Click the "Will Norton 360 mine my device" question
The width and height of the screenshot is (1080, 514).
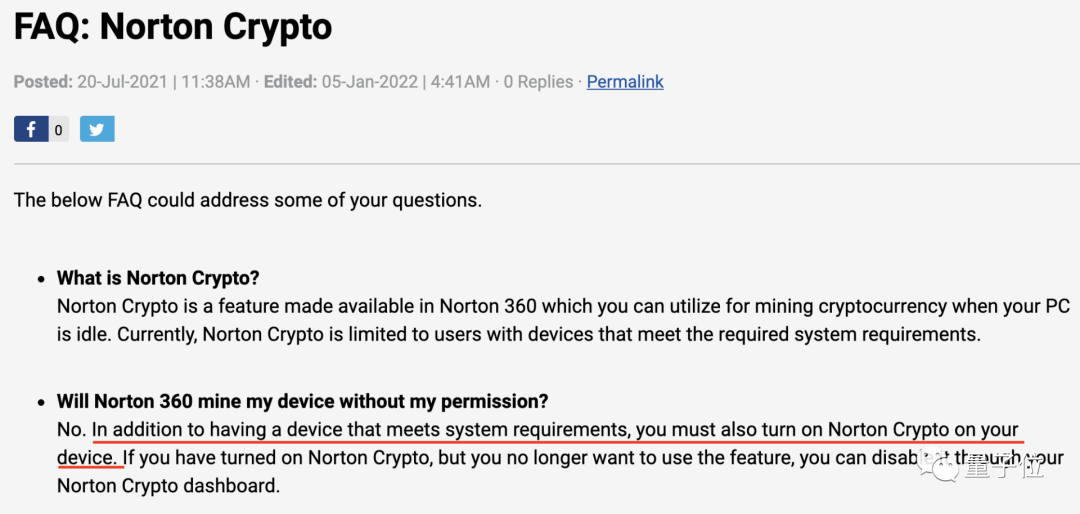tap(302, 402)
